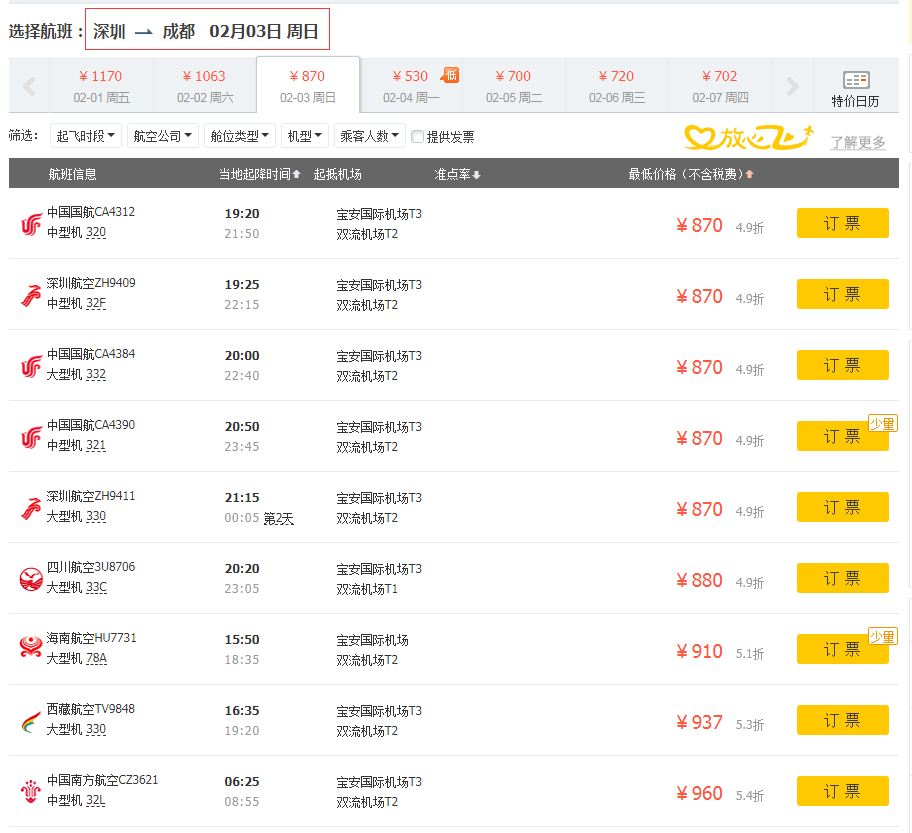Open the 了解更多 learn more link
The image size is (912, 833).
click(858, 143)
